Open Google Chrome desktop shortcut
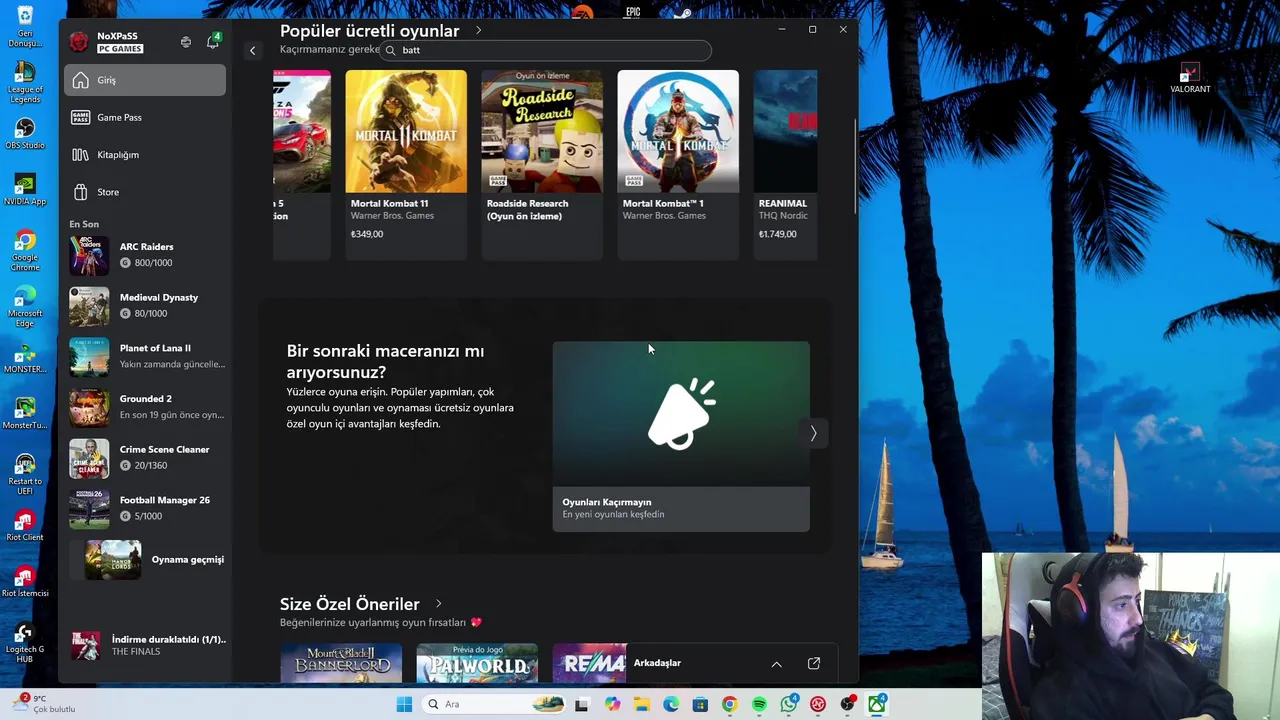 pos(25,250)
